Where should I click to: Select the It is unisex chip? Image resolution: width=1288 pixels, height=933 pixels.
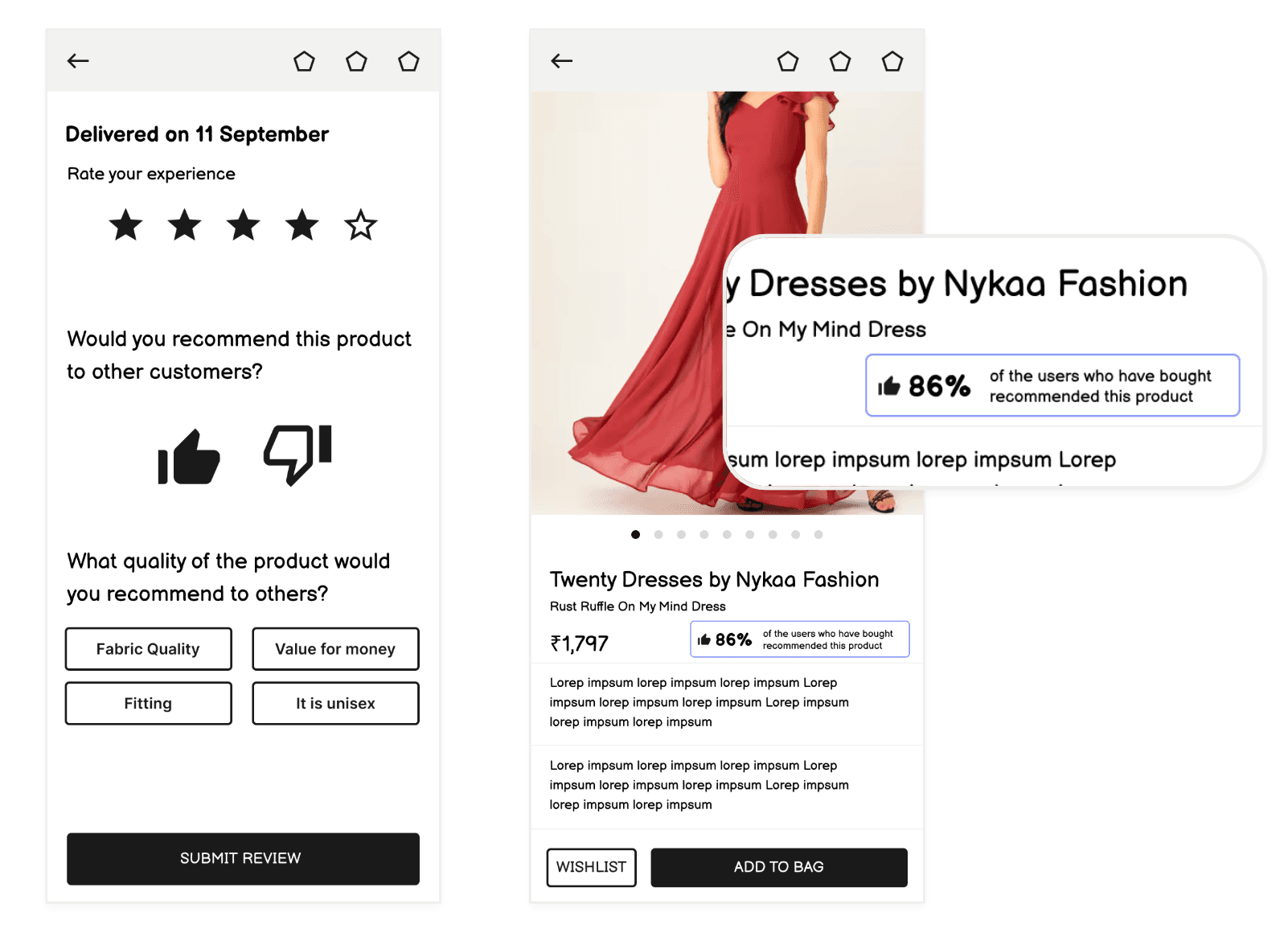[x=335, y=704]
